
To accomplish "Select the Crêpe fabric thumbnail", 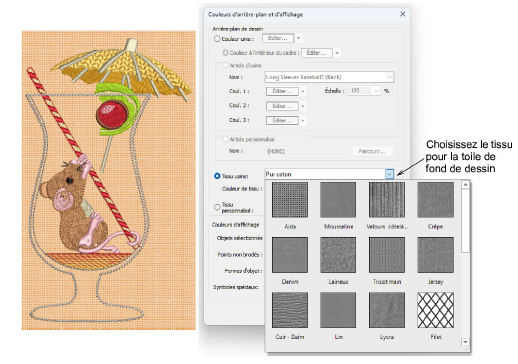I will 435,200.
